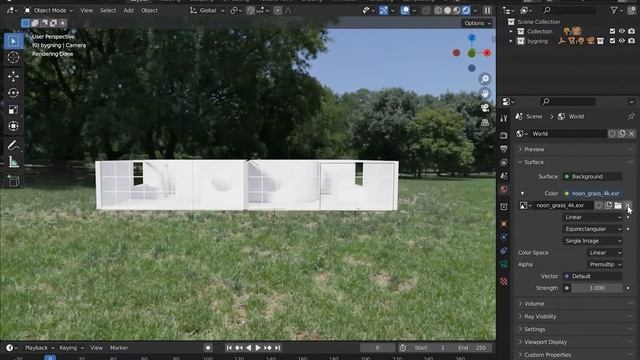This screenshot has width=640, height=360.
Task: Open the Equirectangular projection dropdown
Action: click(x=593, y=229)
